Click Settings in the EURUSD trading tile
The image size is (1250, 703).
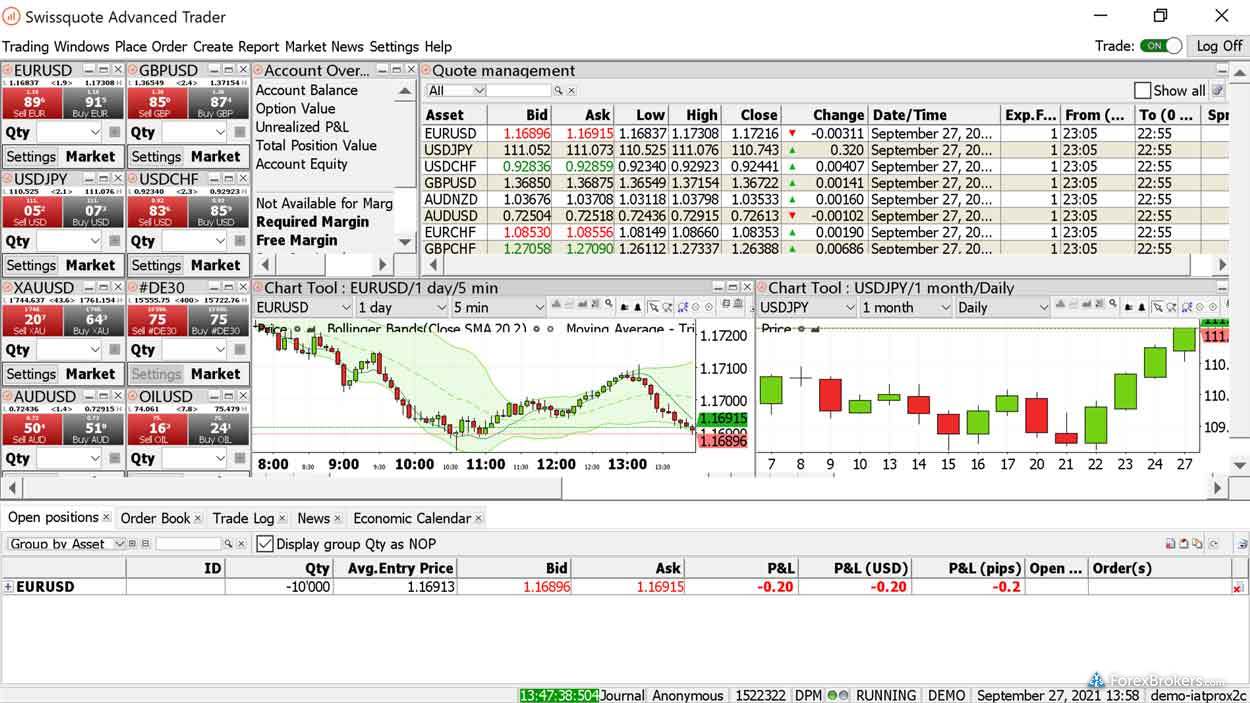[x=31, y=156]
